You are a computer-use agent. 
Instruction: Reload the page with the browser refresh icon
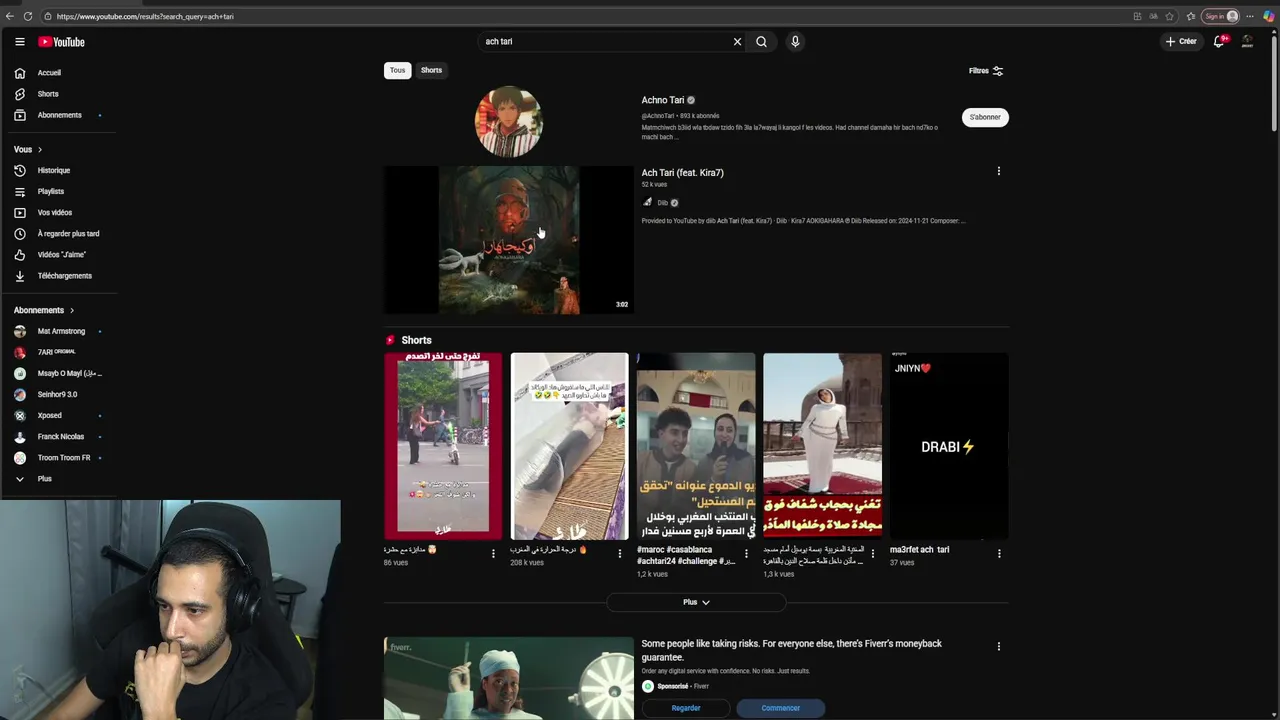(x=28, y=16)
